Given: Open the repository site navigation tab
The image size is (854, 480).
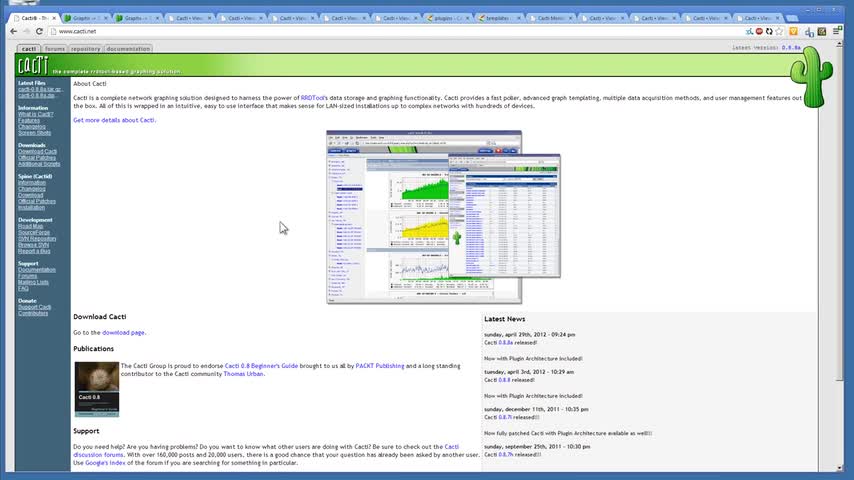Looking at the screenshot, I should click(x=86, y=48).
